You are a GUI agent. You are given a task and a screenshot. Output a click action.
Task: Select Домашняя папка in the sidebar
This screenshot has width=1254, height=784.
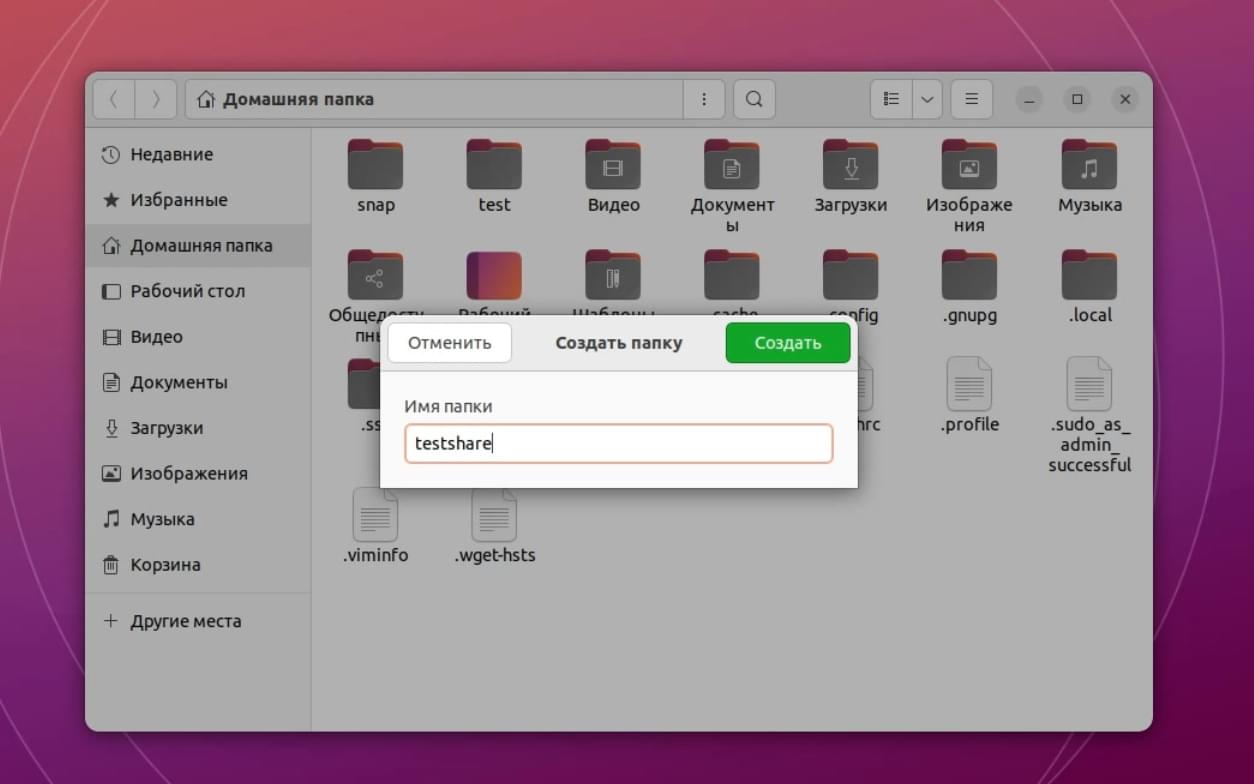pos(198,245)
